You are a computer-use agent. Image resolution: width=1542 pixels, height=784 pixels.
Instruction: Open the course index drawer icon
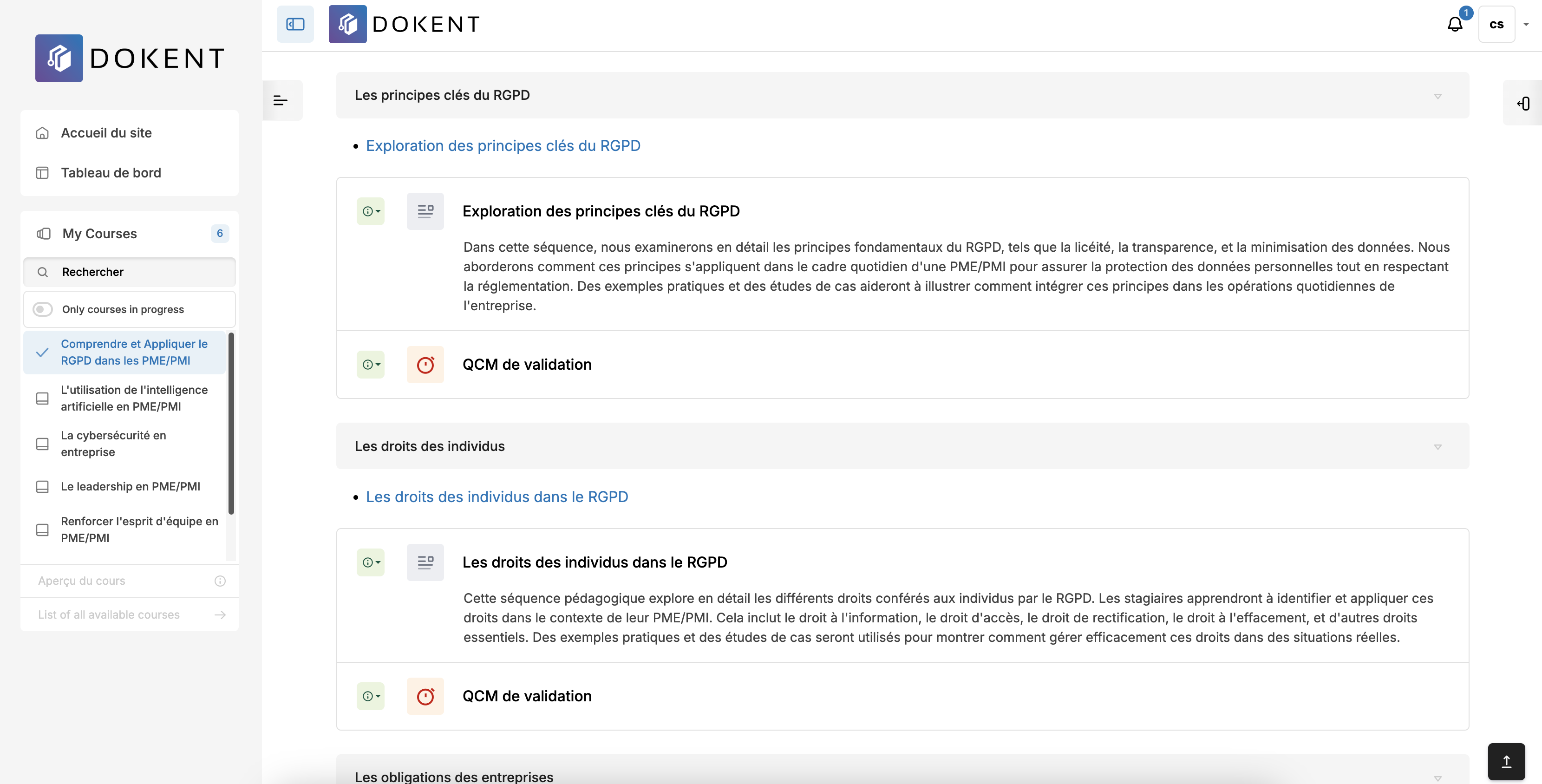[x=281, y=100]
